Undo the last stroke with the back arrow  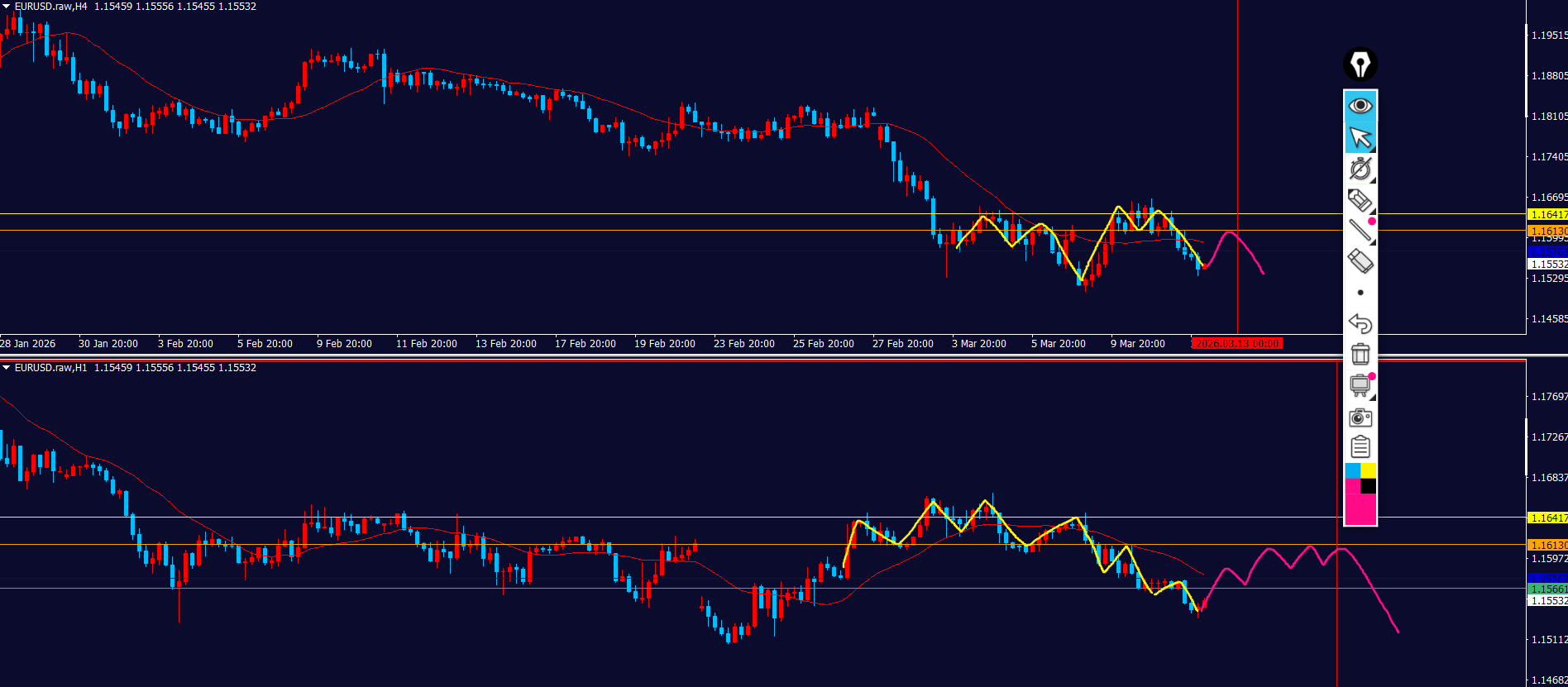pyautogui.click(x=1360, y=323)
